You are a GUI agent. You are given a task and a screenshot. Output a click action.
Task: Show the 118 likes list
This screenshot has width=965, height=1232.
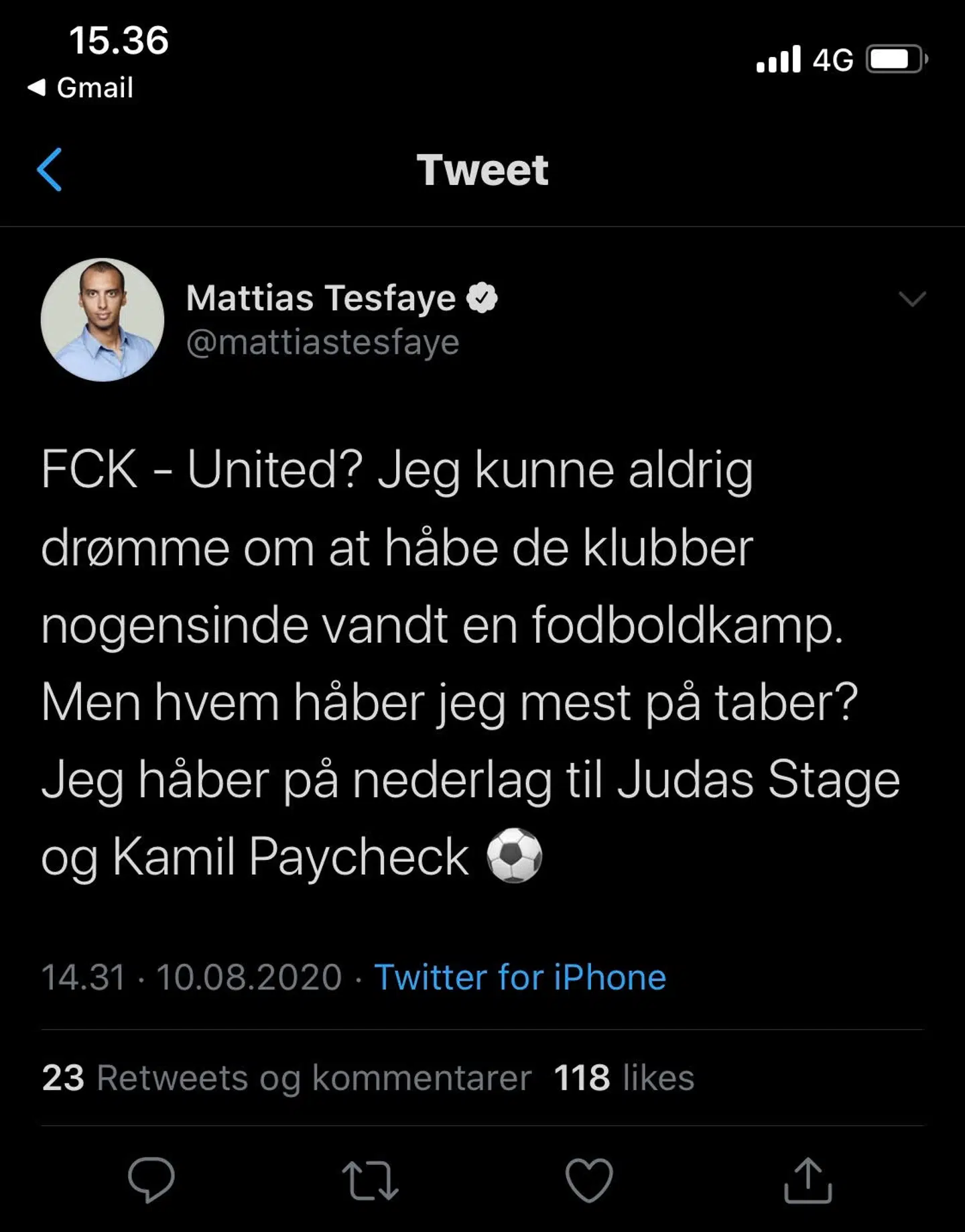click(624, 1078)
